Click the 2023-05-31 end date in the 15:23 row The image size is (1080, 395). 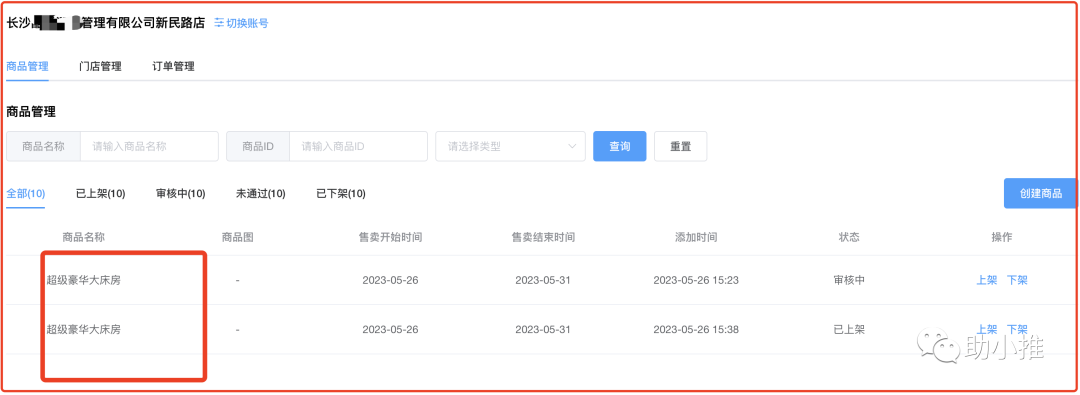[x=543, y=281]
